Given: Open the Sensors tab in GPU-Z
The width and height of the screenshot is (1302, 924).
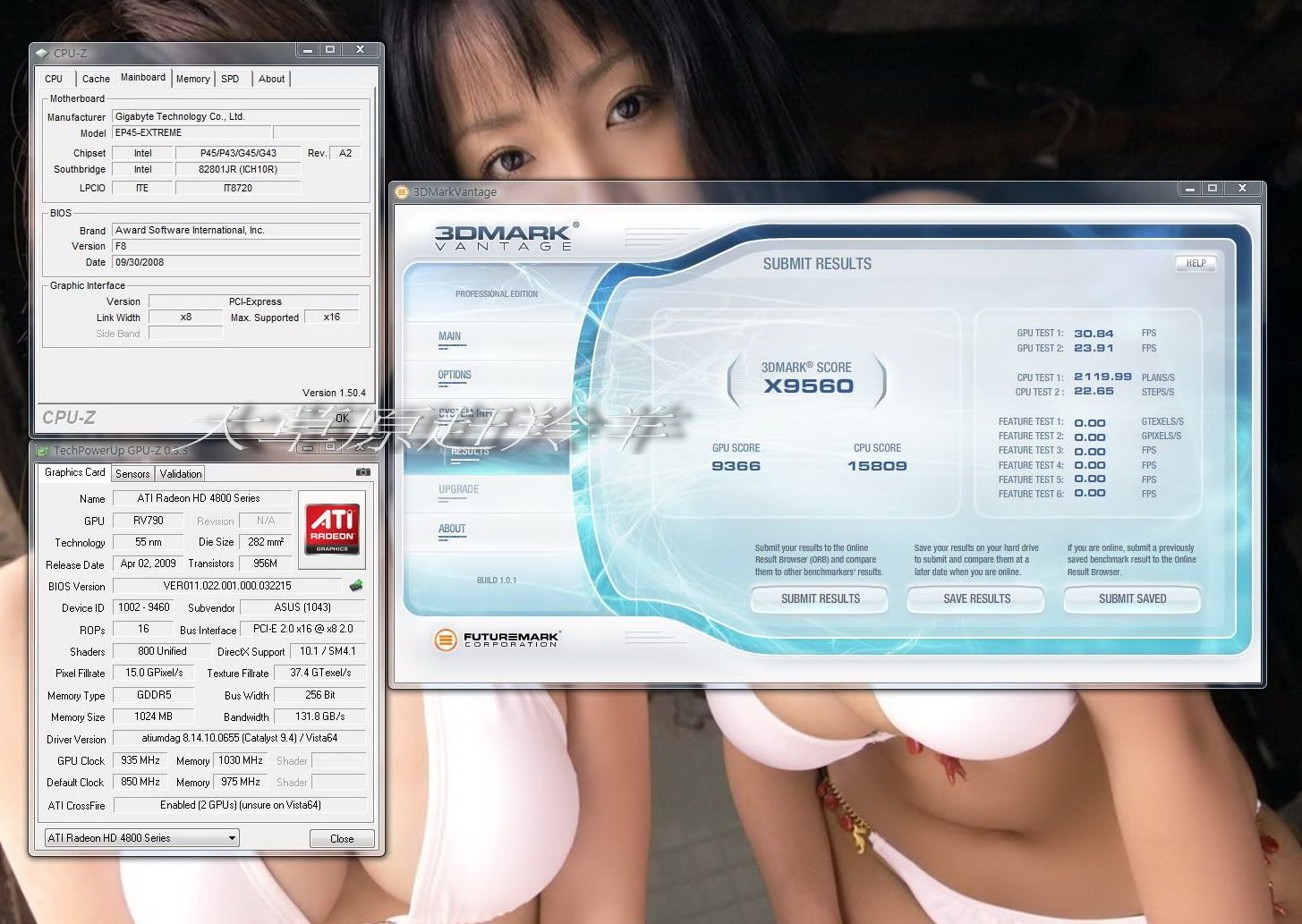Looking at the screenshot, I should [x=132, y=474].
